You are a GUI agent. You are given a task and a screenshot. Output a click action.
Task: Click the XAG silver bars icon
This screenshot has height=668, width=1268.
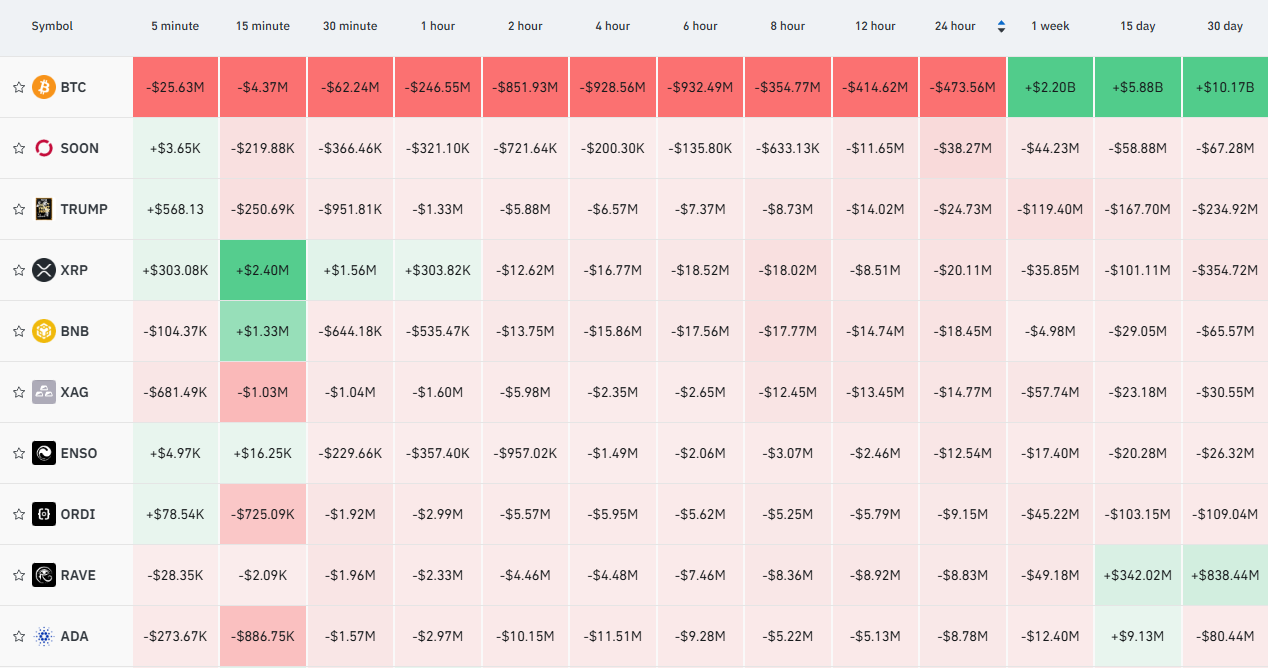(x=43, y=392)
